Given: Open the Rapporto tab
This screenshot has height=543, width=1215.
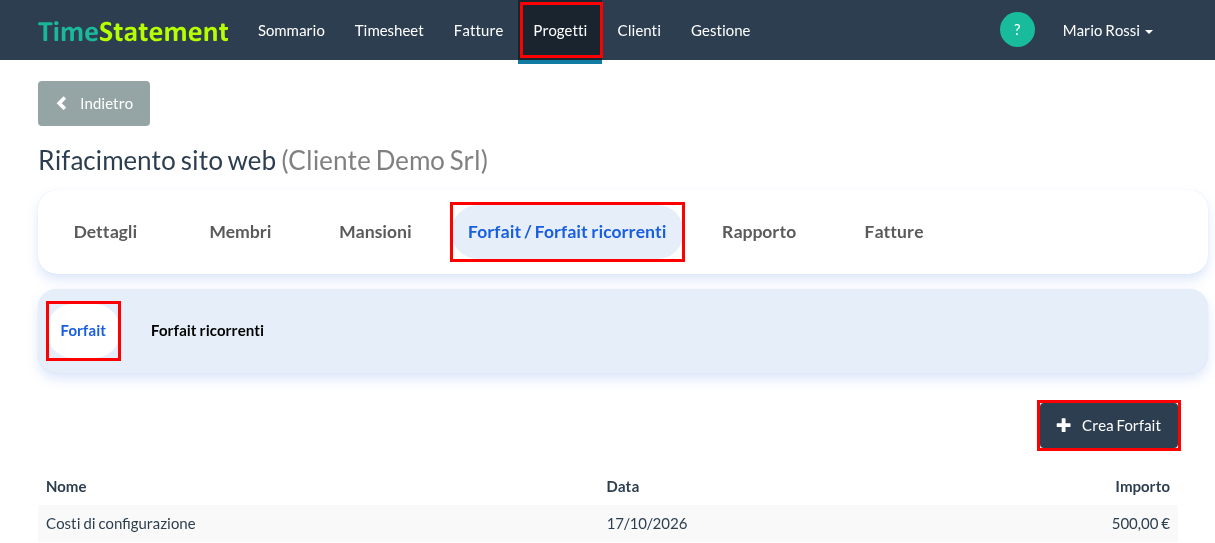Looking at the screenshot, I should pos(759,232).
